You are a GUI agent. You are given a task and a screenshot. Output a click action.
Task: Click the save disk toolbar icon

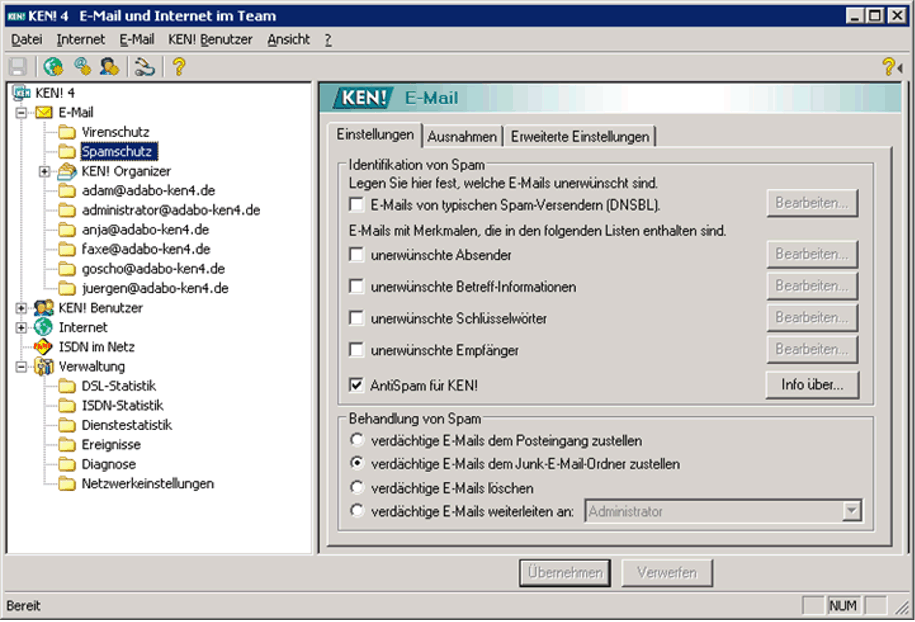(18, 67)
